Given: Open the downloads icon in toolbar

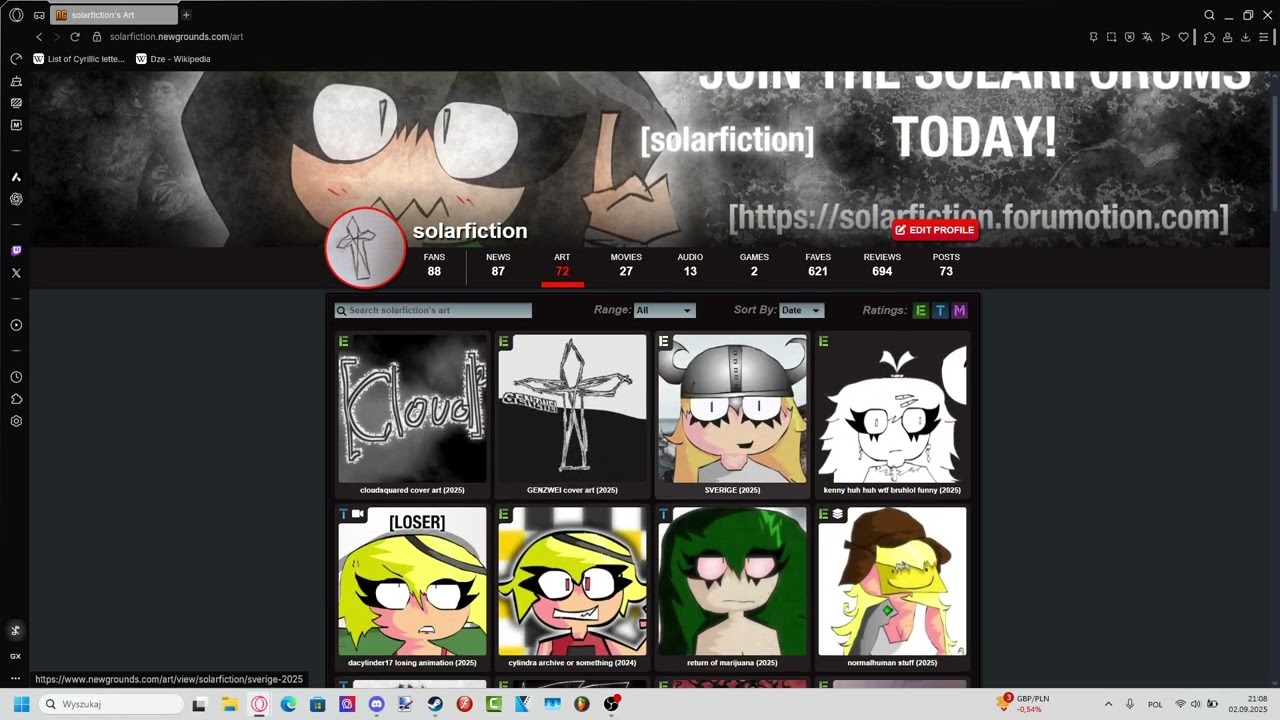Looking at the screenshot, I should 1246,37.
